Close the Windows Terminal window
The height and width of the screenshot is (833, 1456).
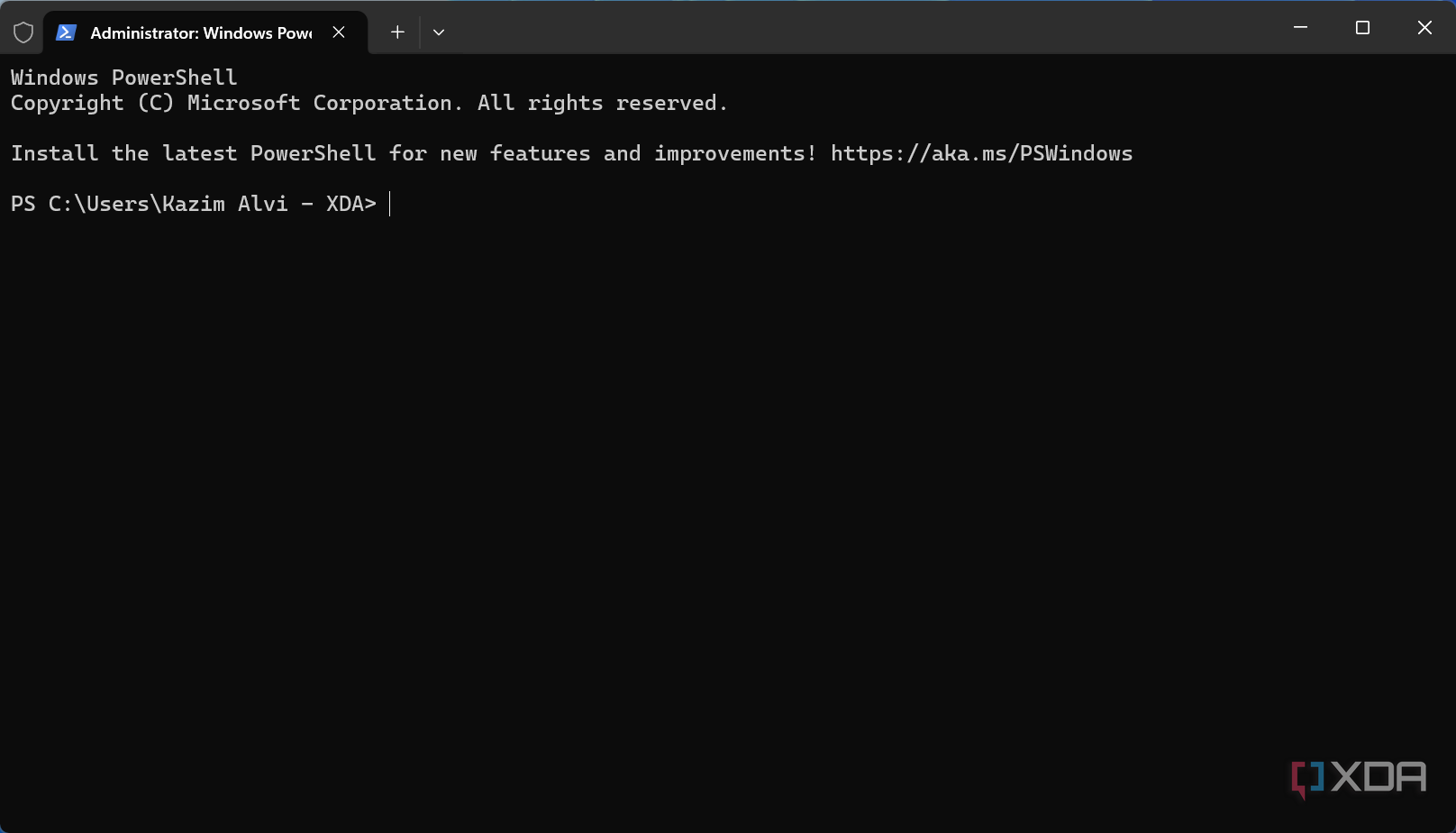1424,28
